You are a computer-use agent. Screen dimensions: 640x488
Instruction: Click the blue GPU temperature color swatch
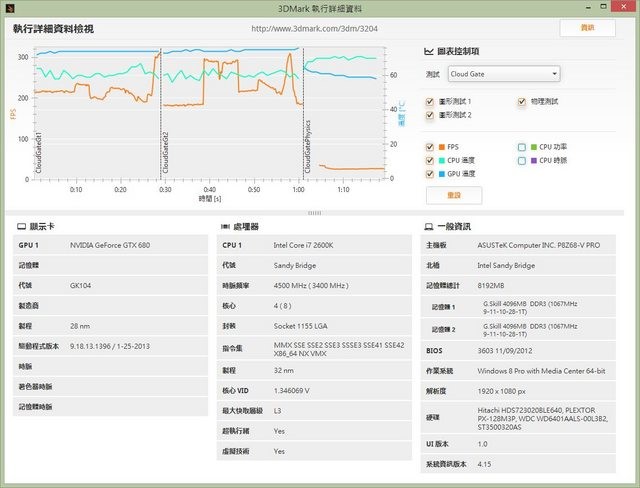click(x=442, y=174)
